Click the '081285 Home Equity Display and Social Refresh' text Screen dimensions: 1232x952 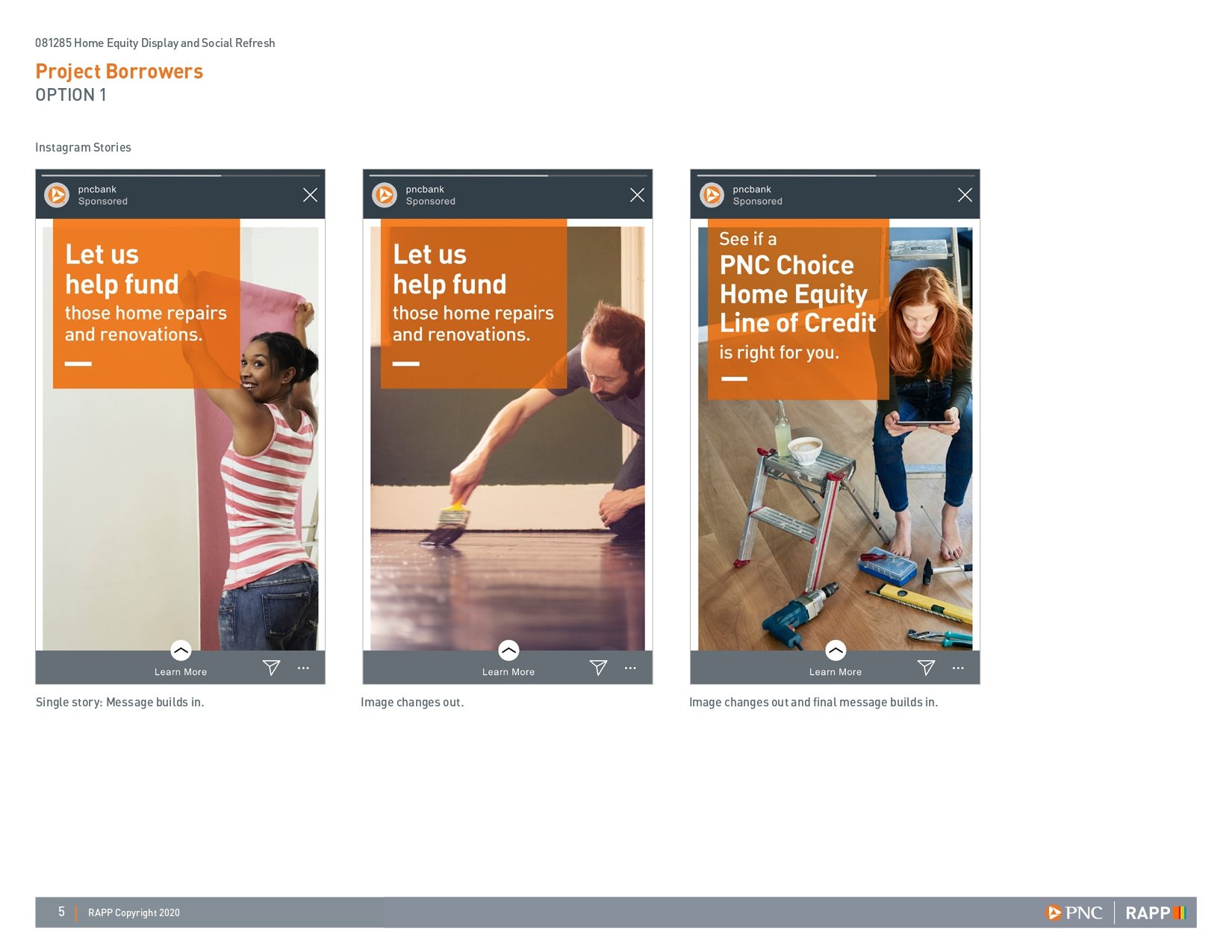point(155,43)
